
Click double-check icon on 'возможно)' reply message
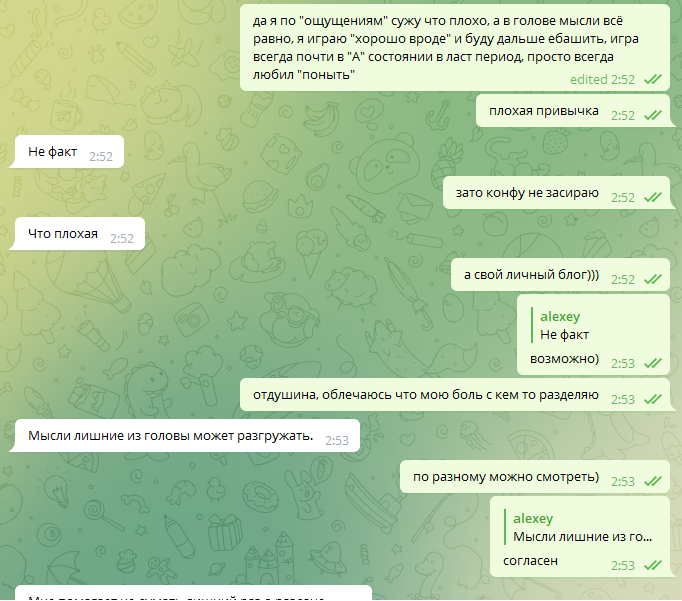(x=653, y=363)
